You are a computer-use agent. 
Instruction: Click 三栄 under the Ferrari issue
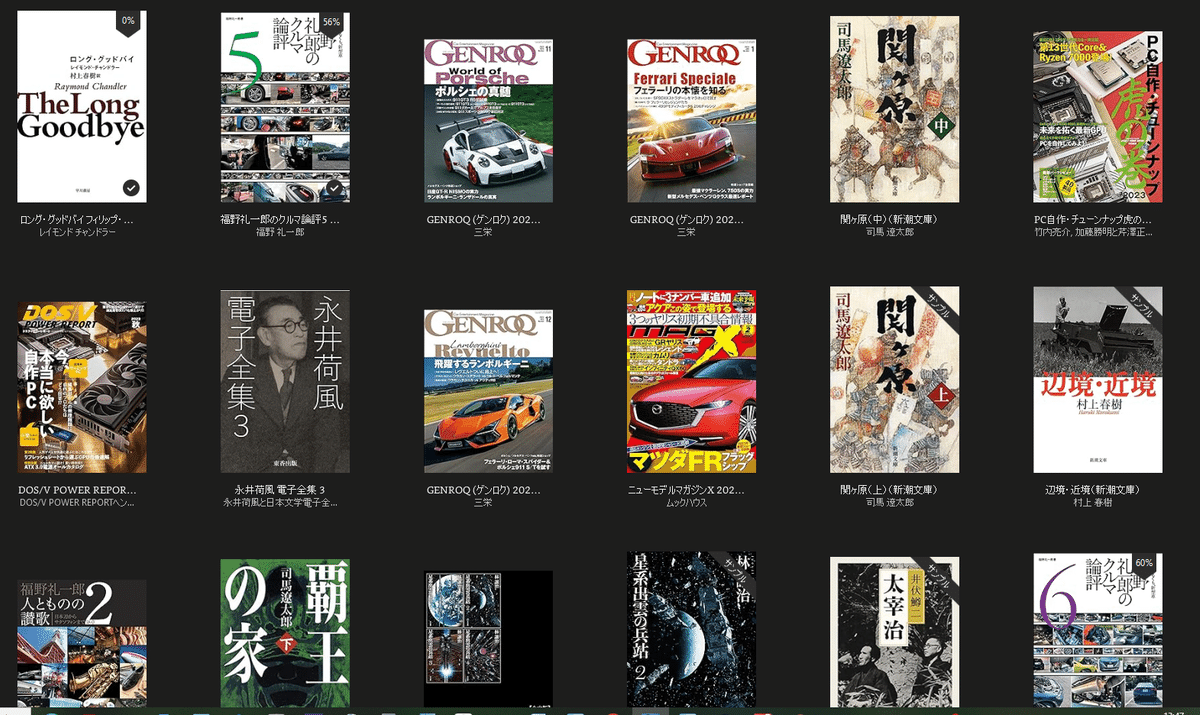point(685,232)
